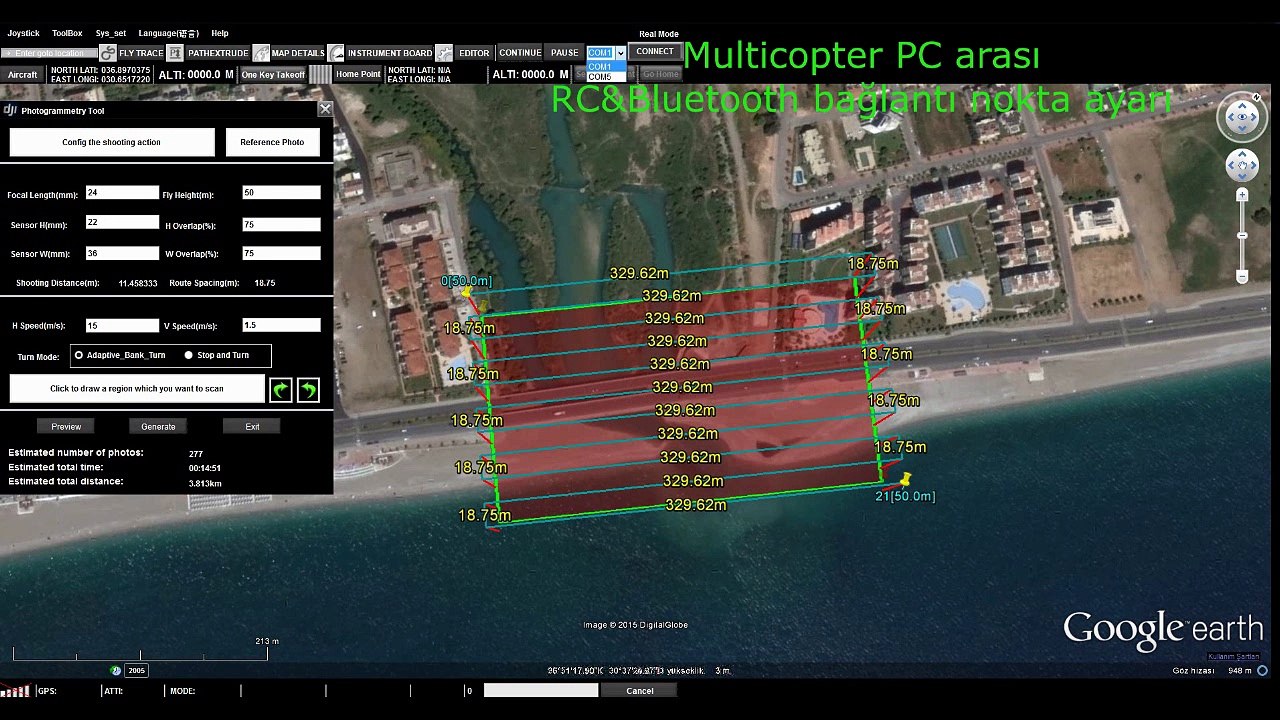
Task: Click the draw scan region button
Action: coord(137,388)
